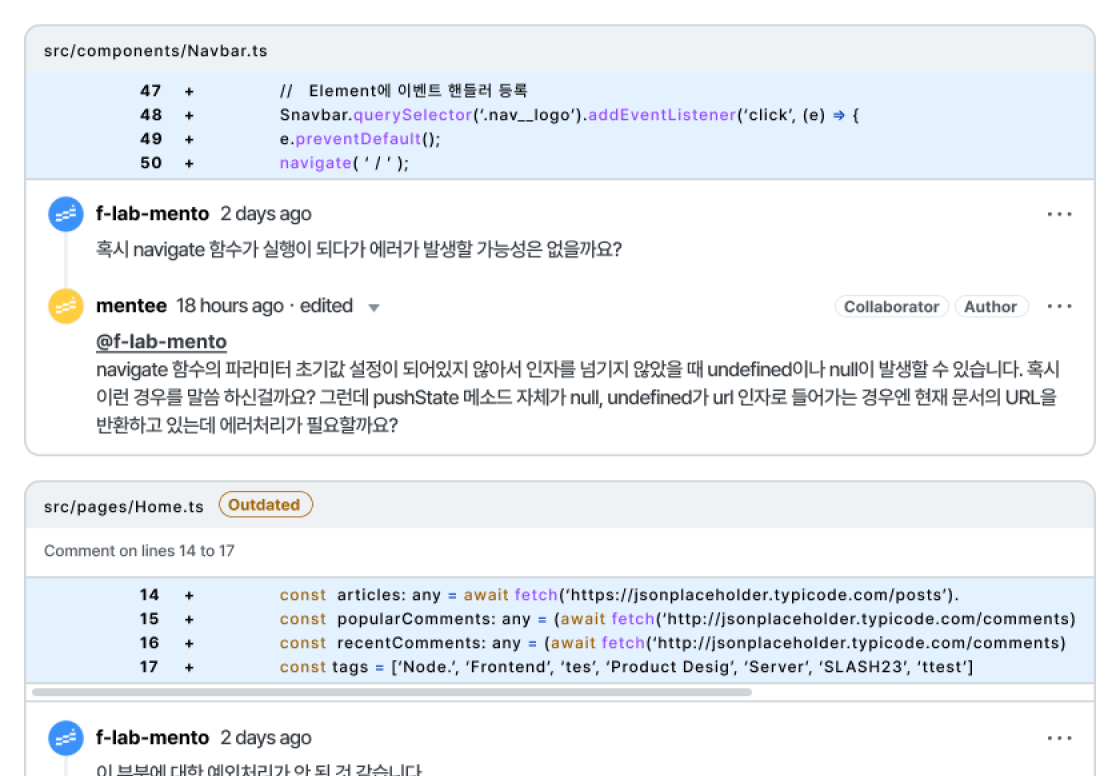
Task: Open three-dot menu on Home.ts comment
Action: pos(1059,738)
